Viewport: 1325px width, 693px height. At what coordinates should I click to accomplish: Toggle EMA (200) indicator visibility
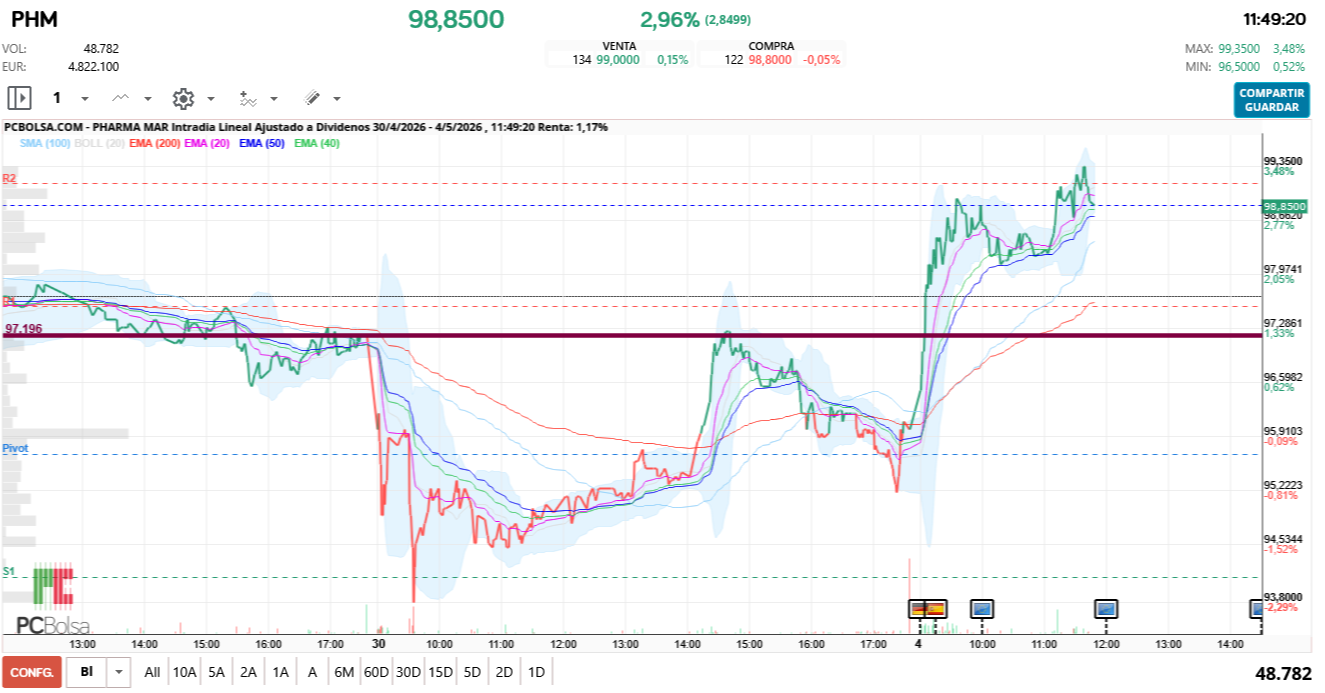click(x=155, y=144)
